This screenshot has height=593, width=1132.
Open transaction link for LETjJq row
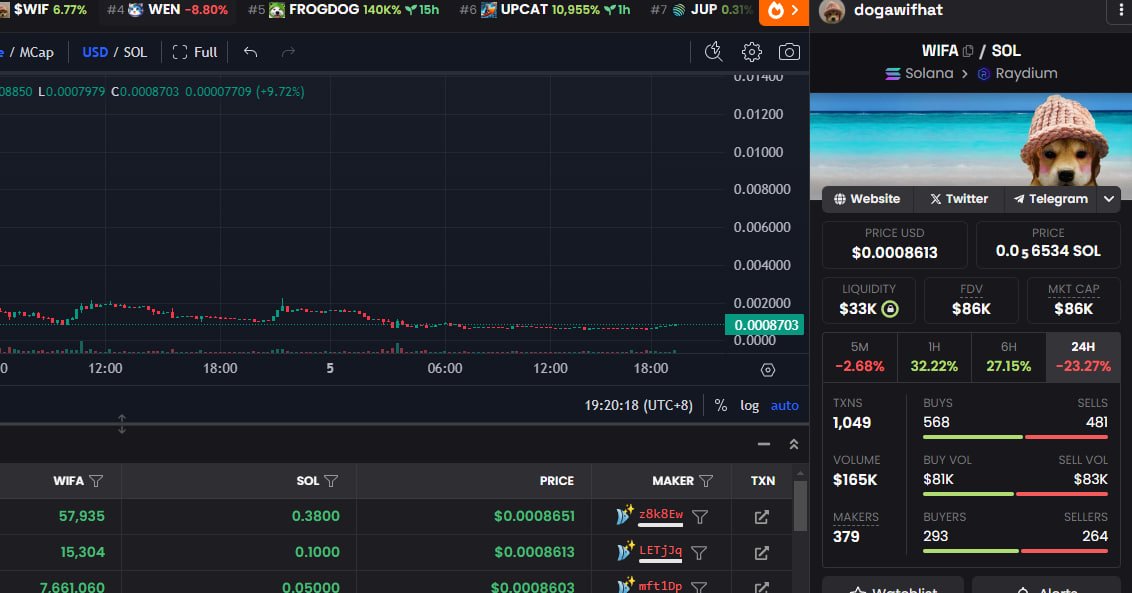pyautogui.click(x=762, y=553)
